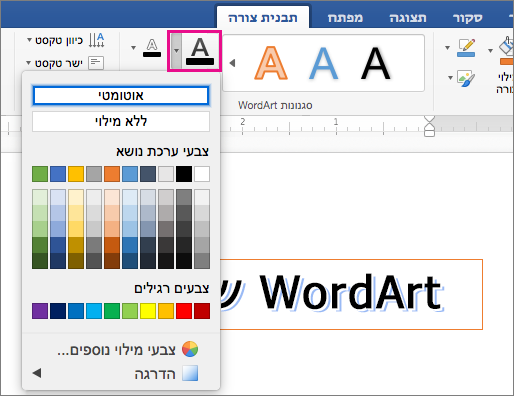
Task: Select the dark red standard color swatch
Action: 202,311
